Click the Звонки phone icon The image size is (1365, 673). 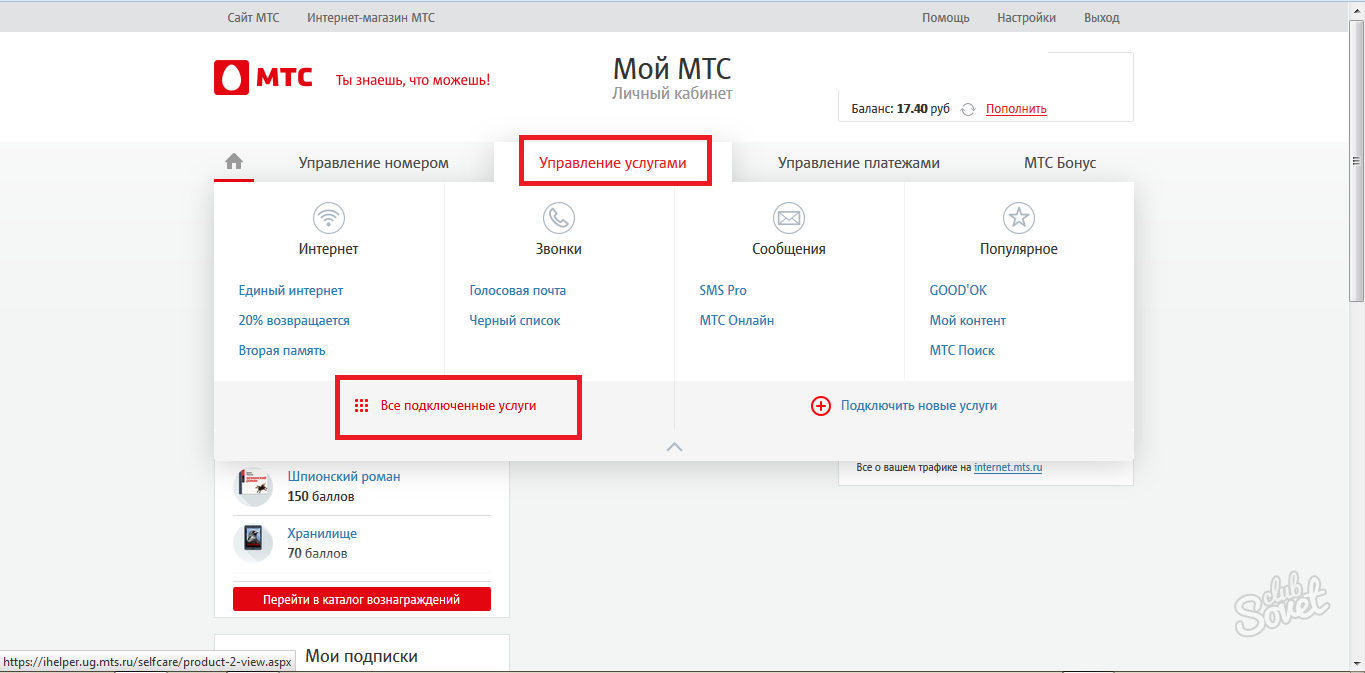tap(558, 217)
